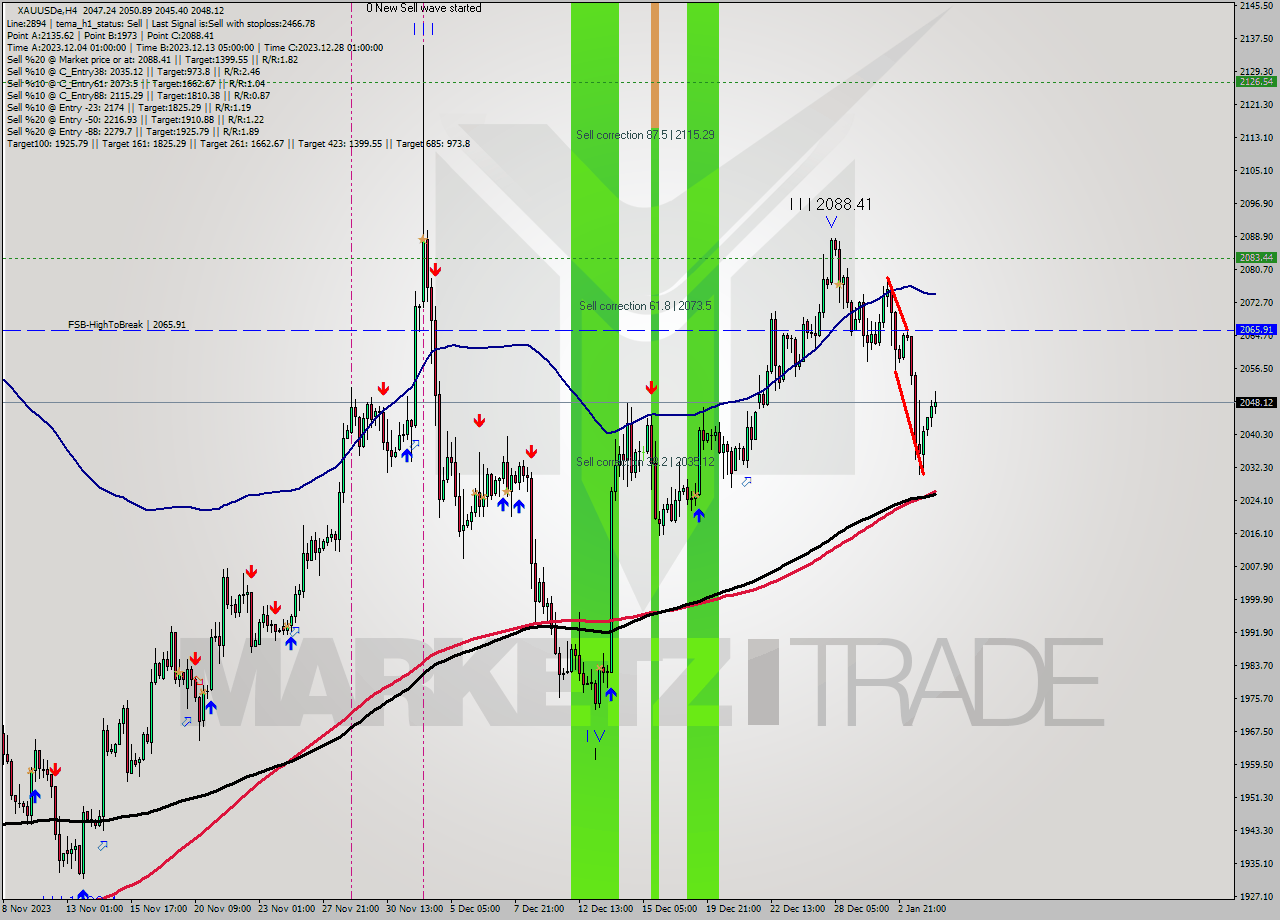
Task: Click the red sell arrow beside the 30 Nov spike top
Action: pyautogui.click(x=435, y=270)
